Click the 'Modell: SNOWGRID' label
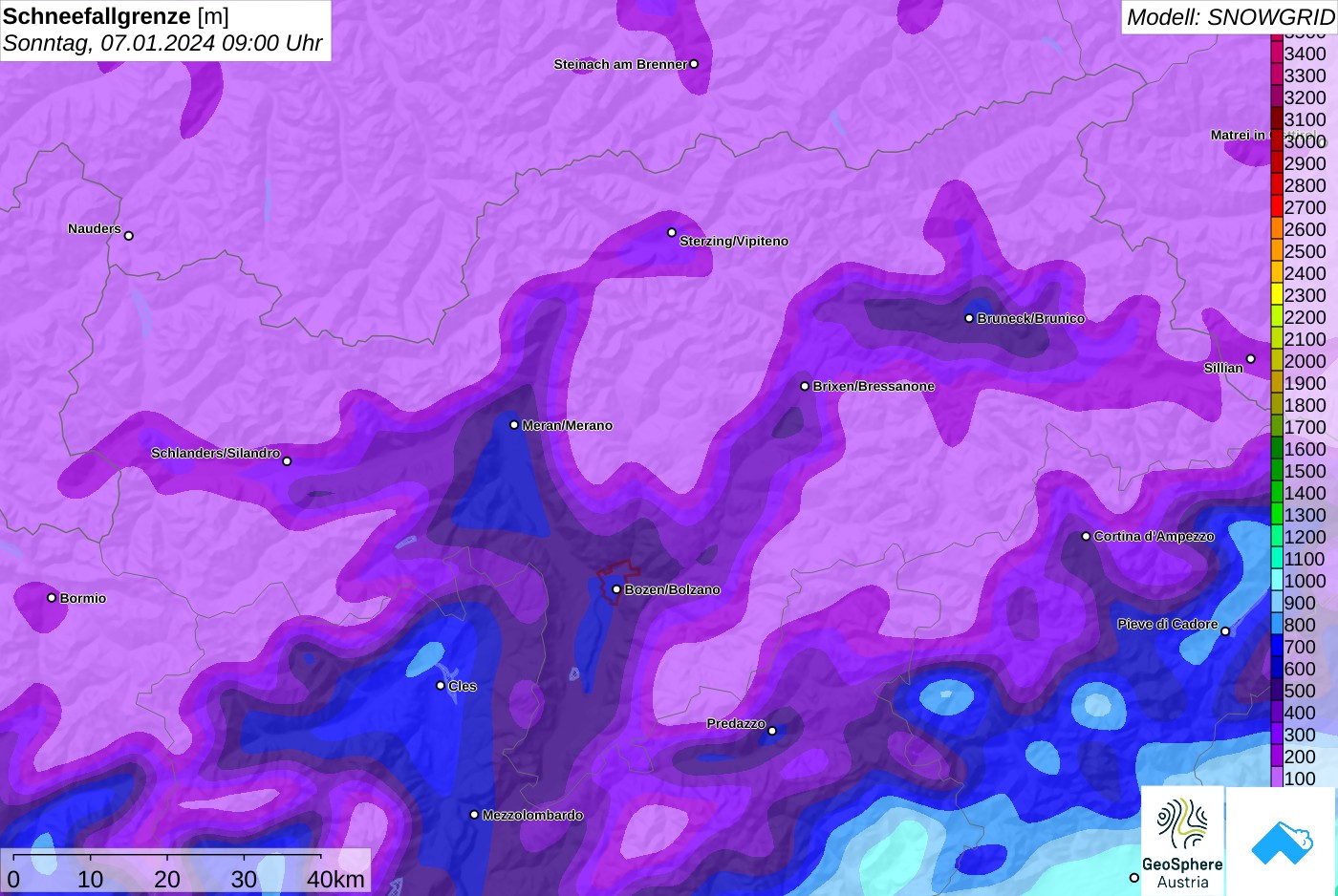Screen dimensions: 1338x896 [1230, 16]
